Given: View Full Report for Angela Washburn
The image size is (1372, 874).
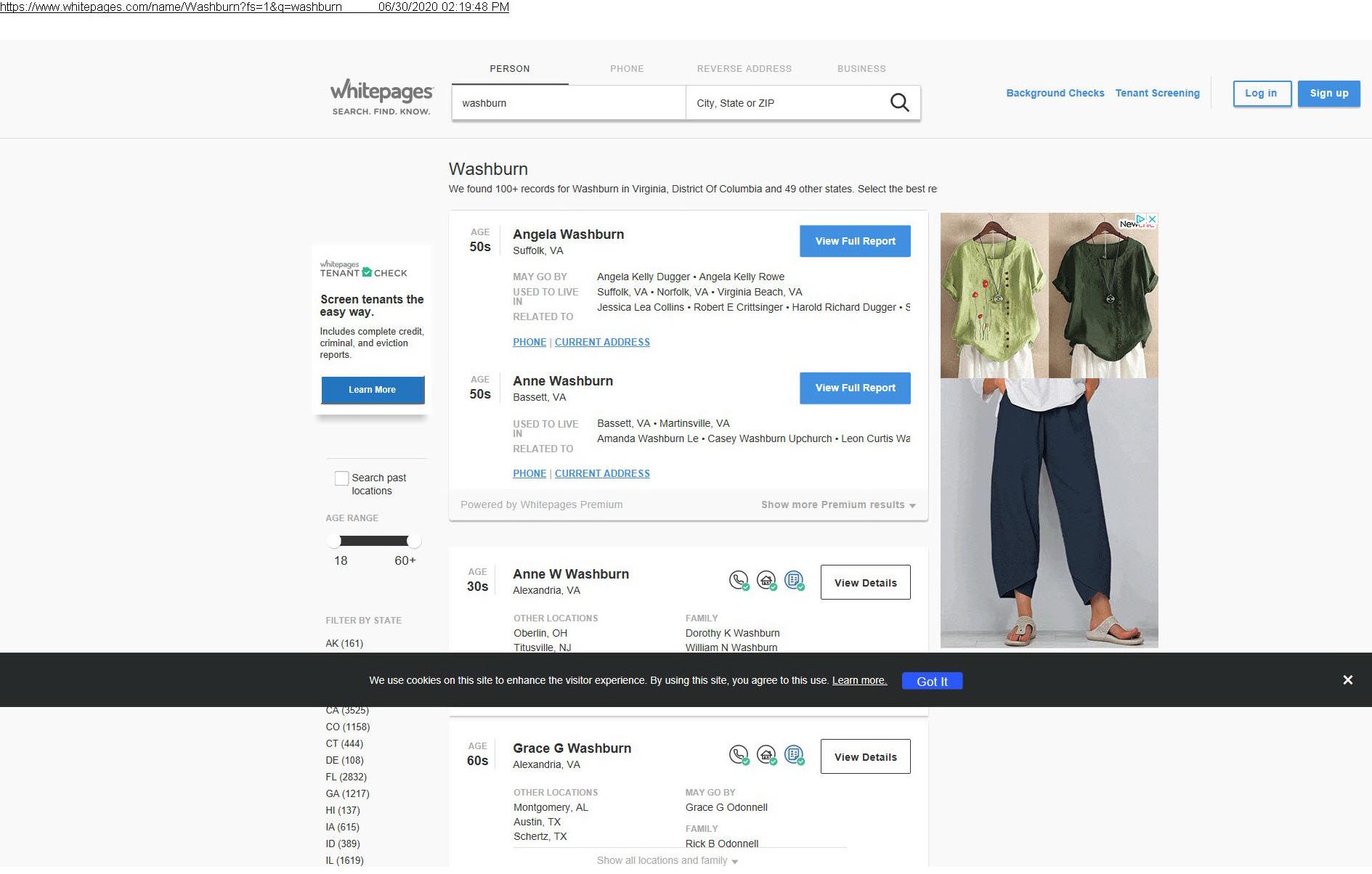Looking at the screenshot, I should coord(855,241).
